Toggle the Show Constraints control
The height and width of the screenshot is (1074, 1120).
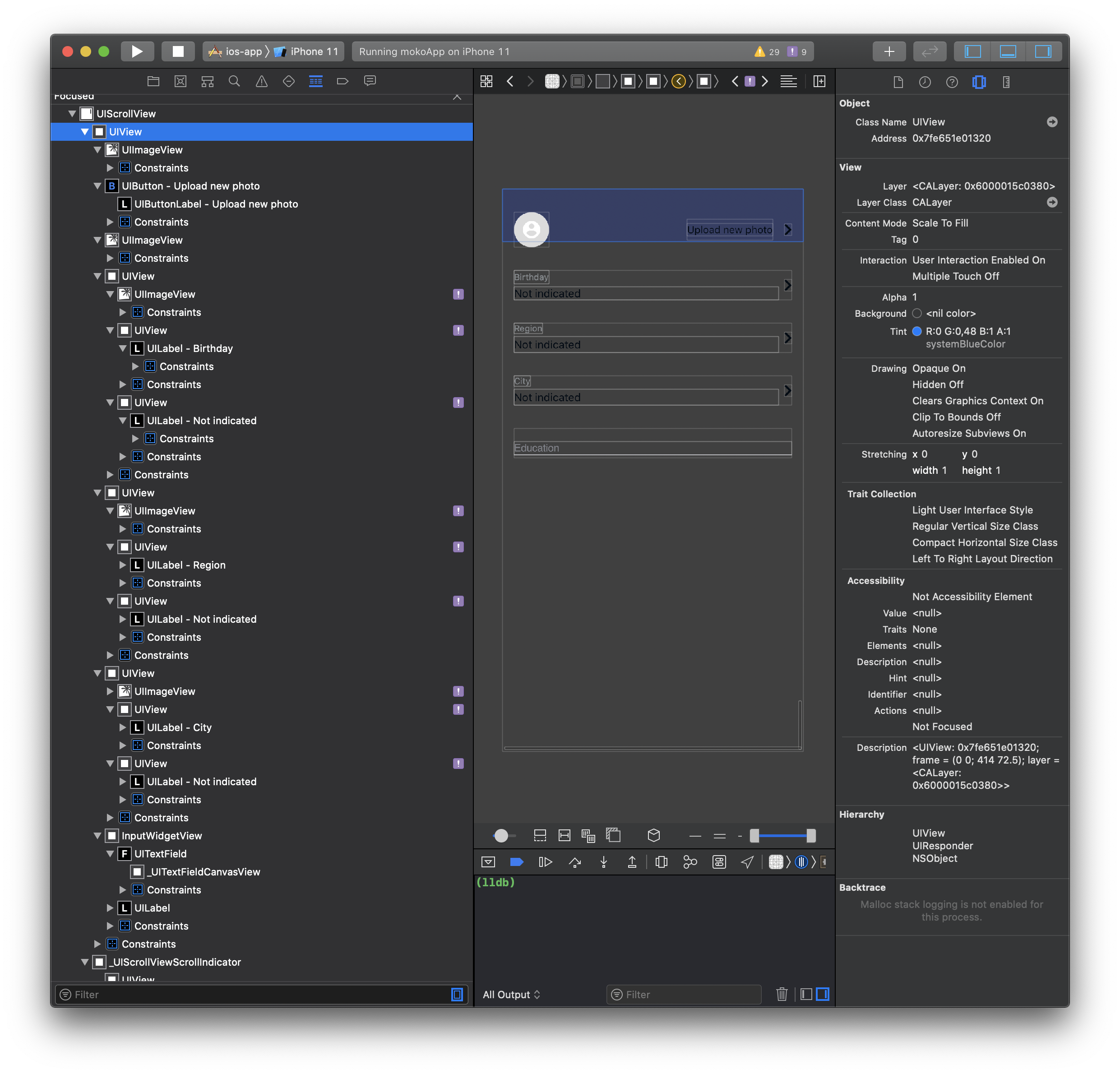[x=565, y=835]
